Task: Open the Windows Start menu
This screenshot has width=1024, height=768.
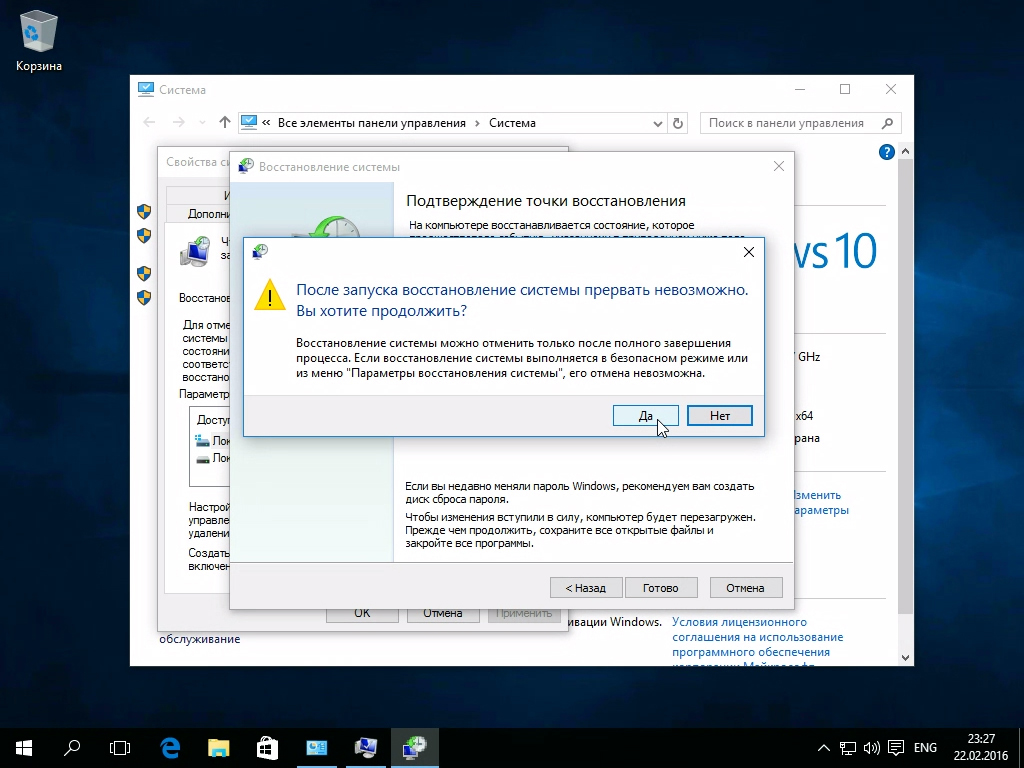Action: tap(24, 748)
